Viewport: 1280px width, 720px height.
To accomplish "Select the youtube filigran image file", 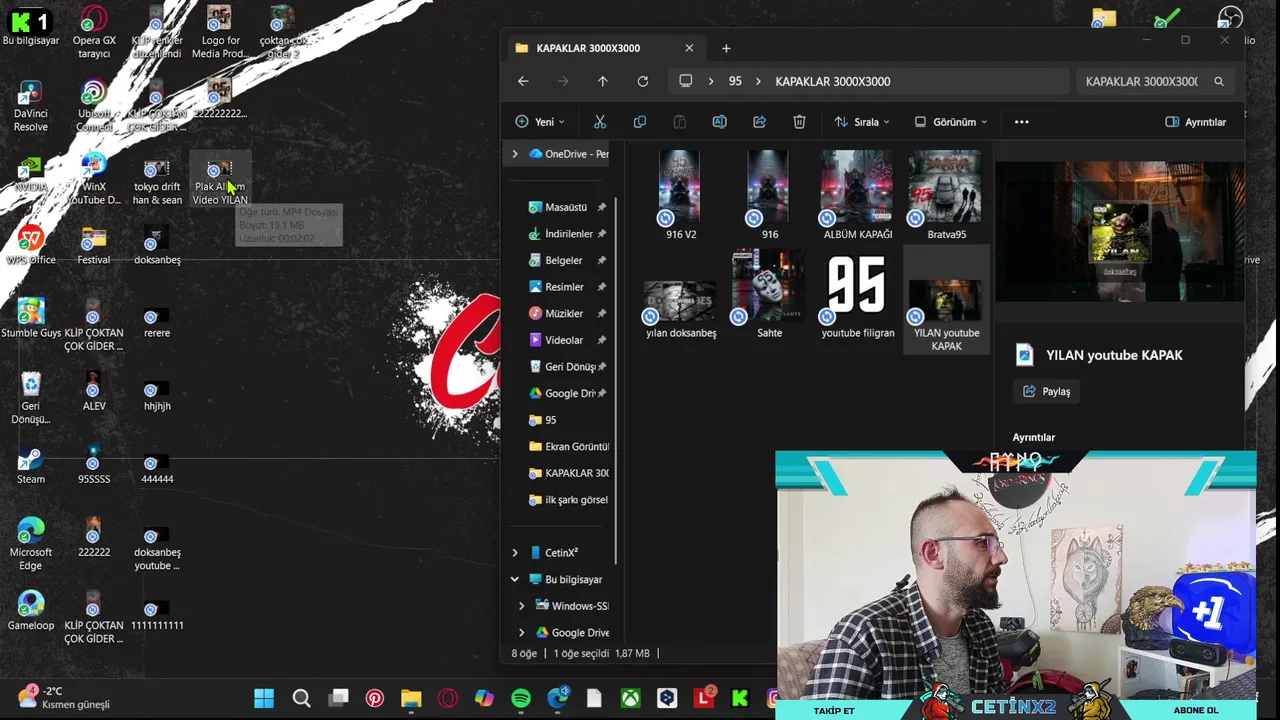I will point(857,295).
